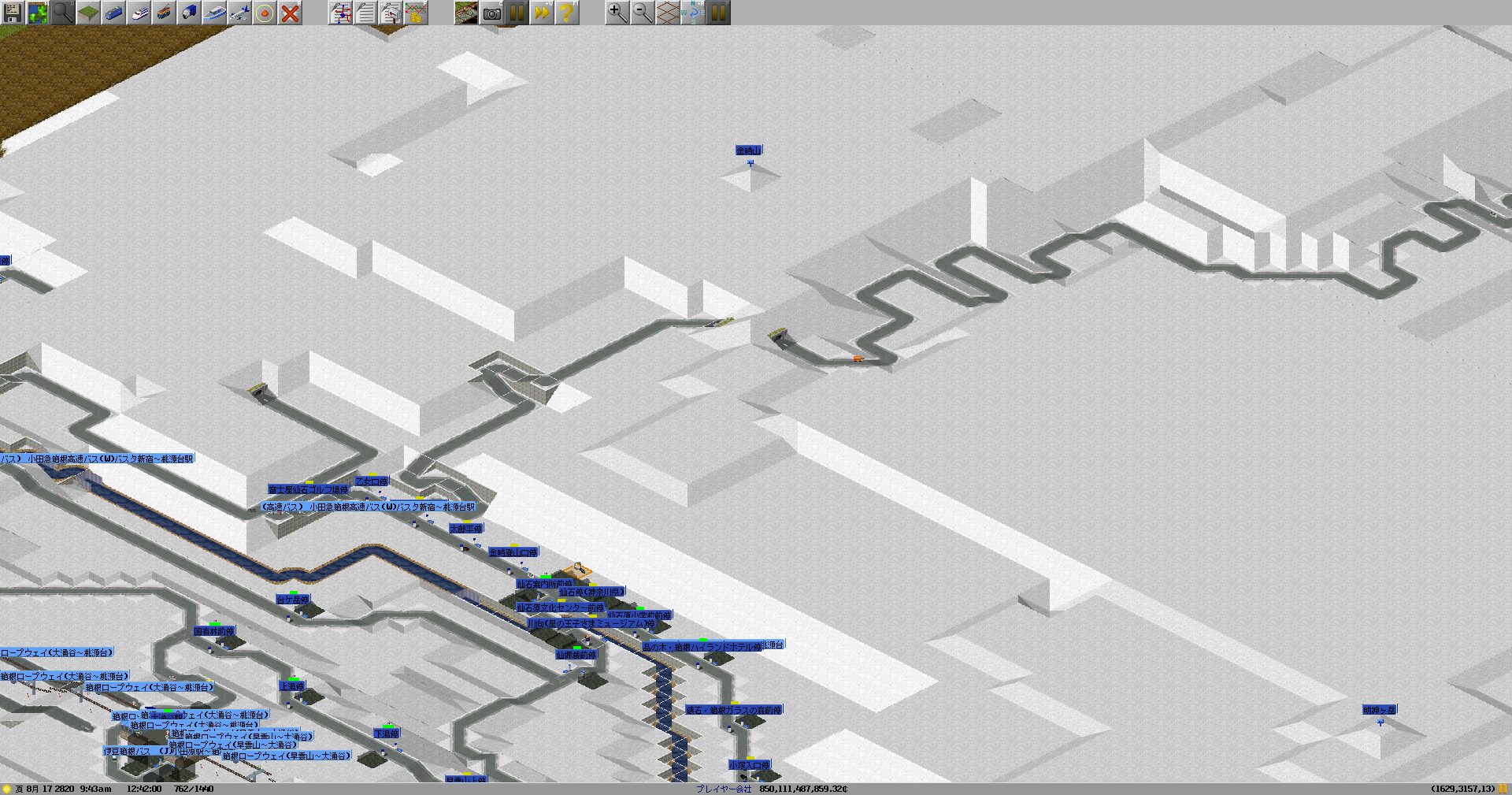Toggle the grid overlay
This screenshot has width=1512, height=795.
[x=668, y=13]
